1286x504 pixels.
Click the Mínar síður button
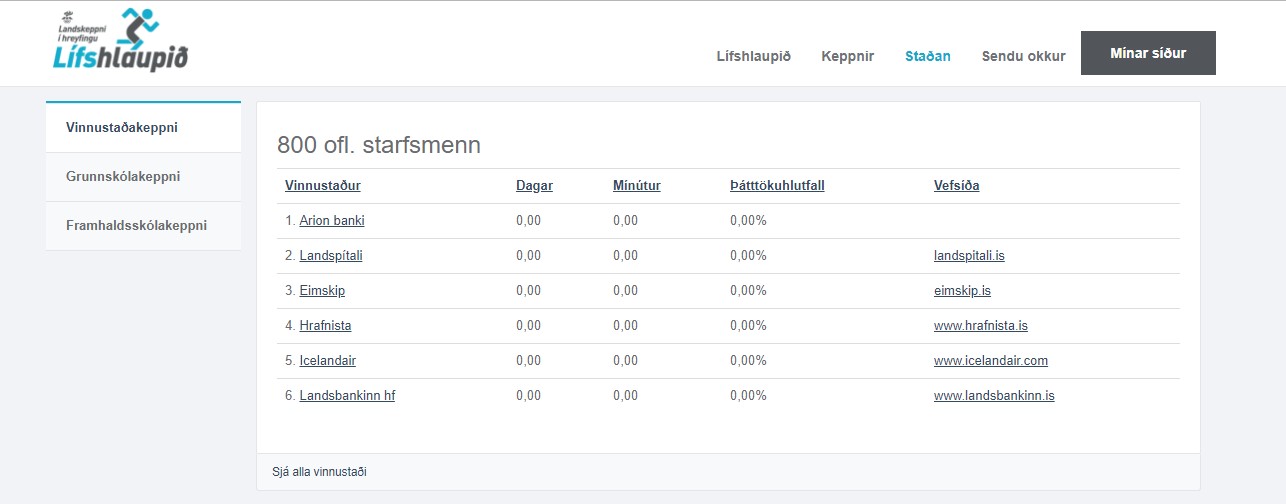(x=1148, y=53)
